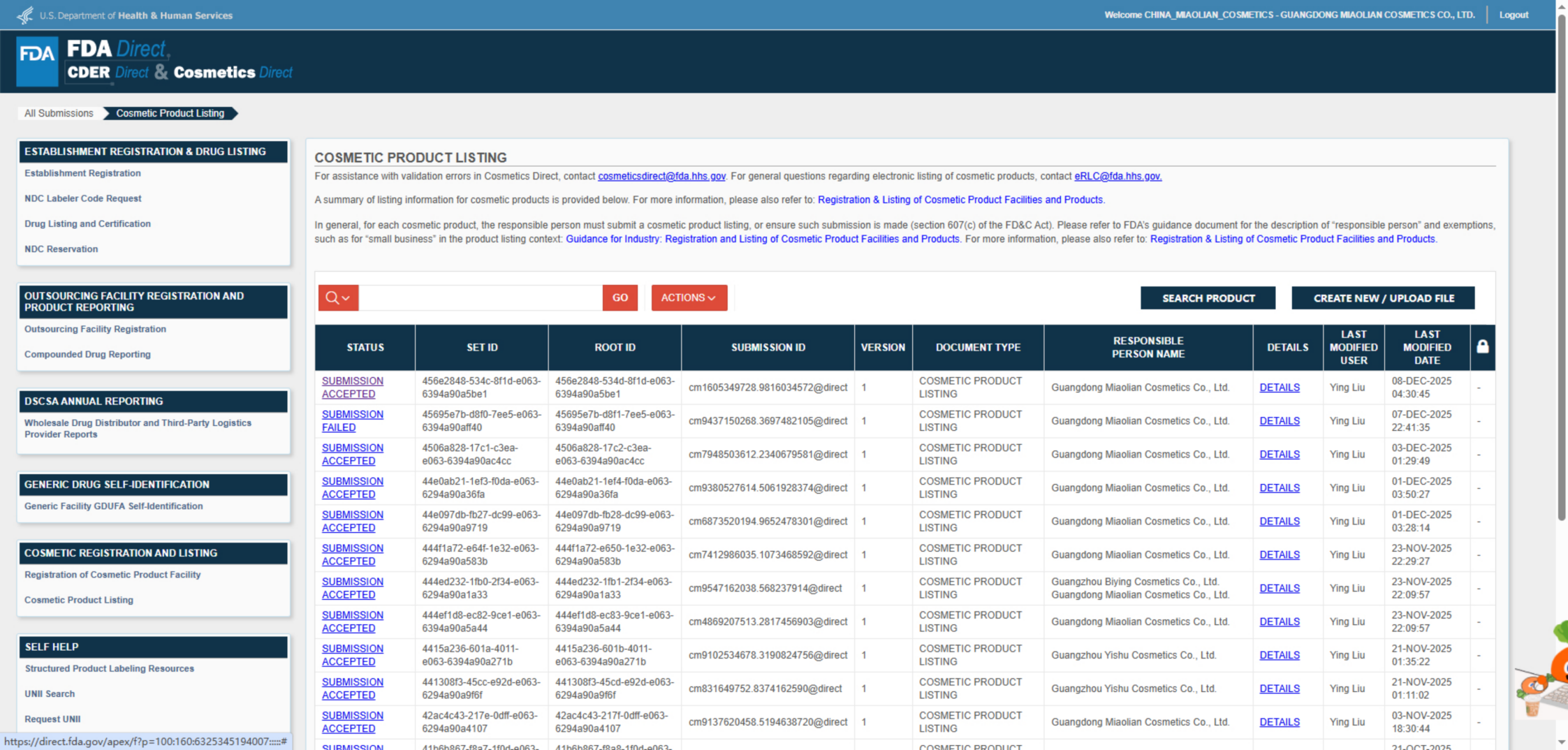Click the All Submissions breadcrumb
The width and height of the screenshot is (1568, 750).
tap(59, 113)
